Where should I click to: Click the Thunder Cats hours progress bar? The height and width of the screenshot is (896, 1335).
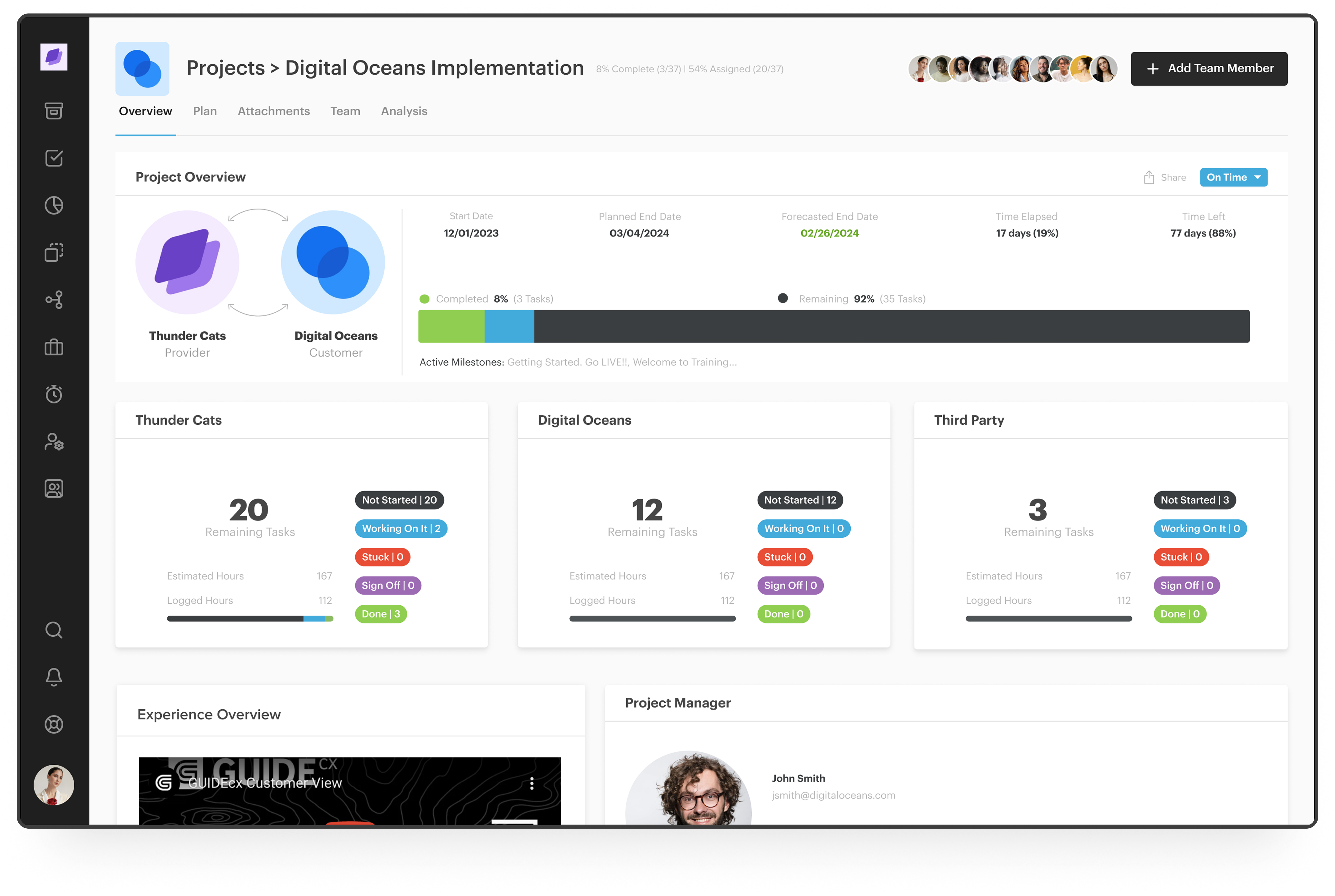pos(250,619)
